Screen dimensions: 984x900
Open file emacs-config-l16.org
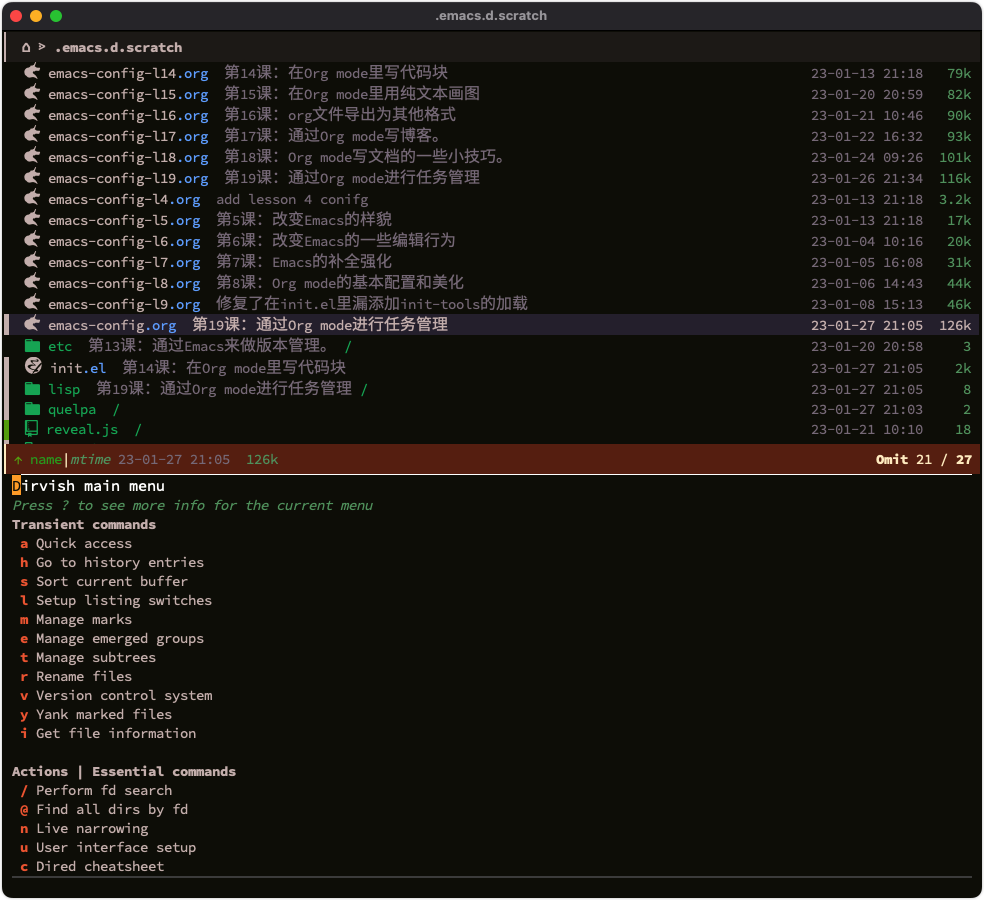point(128,115)
